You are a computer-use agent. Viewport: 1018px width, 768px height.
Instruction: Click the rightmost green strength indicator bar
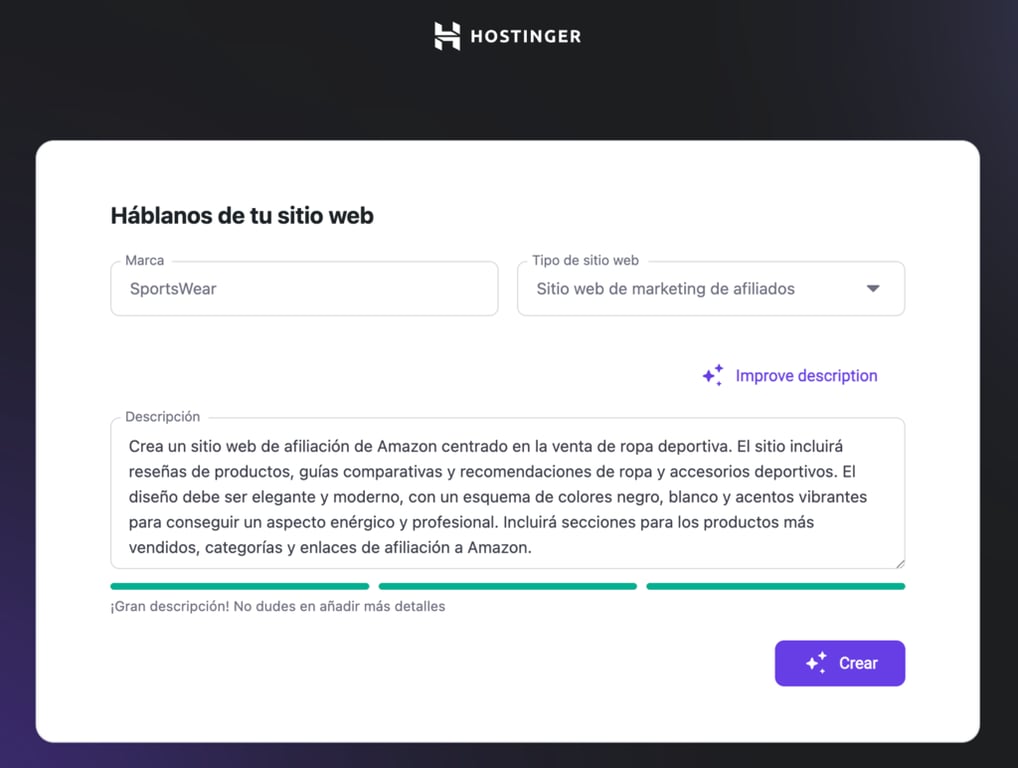pos(776,586)
